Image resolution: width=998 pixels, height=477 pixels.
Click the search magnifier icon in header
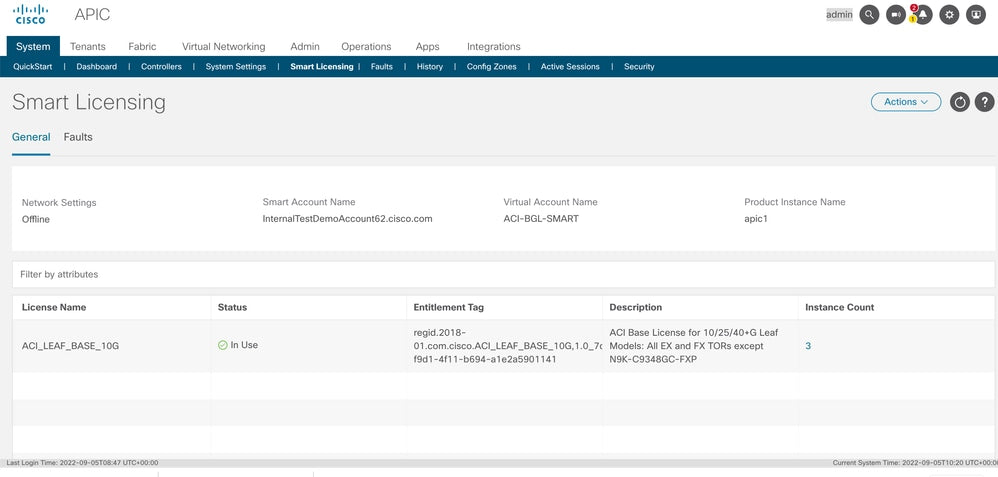[x=869, y=15]
